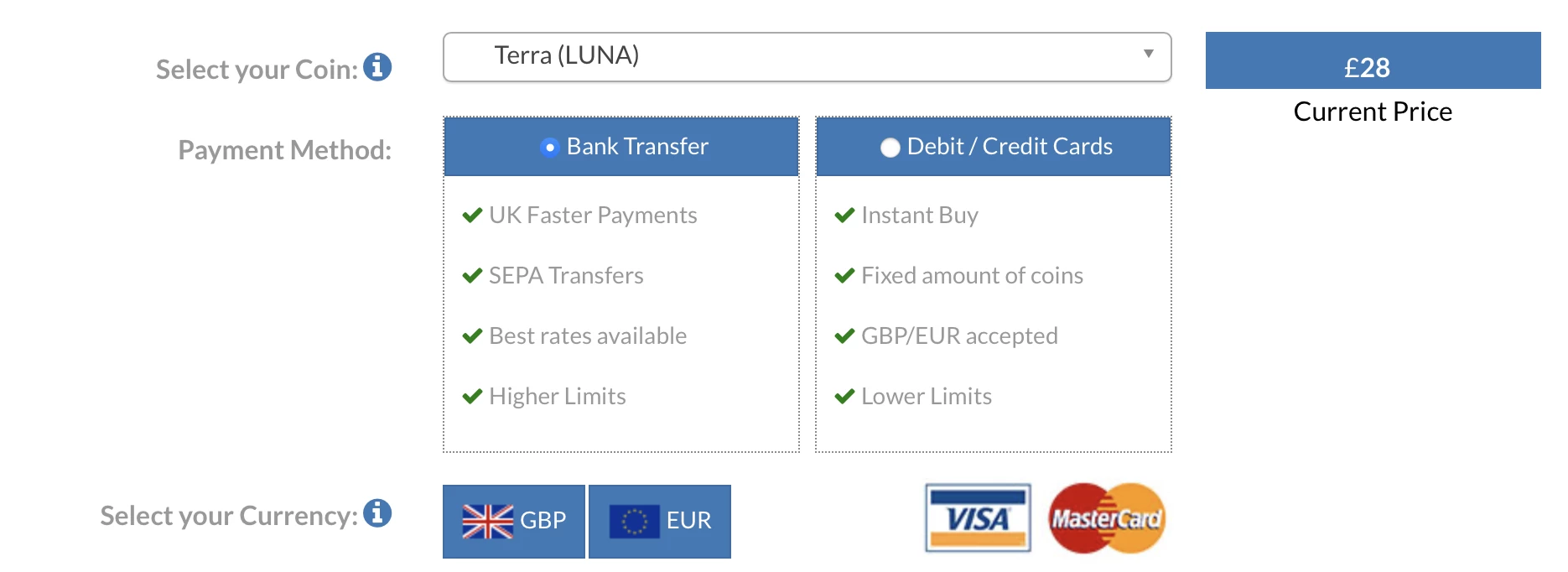This screenshot has width=1568, height=572.
Task: Click the MasterCard logo
Action: point(1107,518)
